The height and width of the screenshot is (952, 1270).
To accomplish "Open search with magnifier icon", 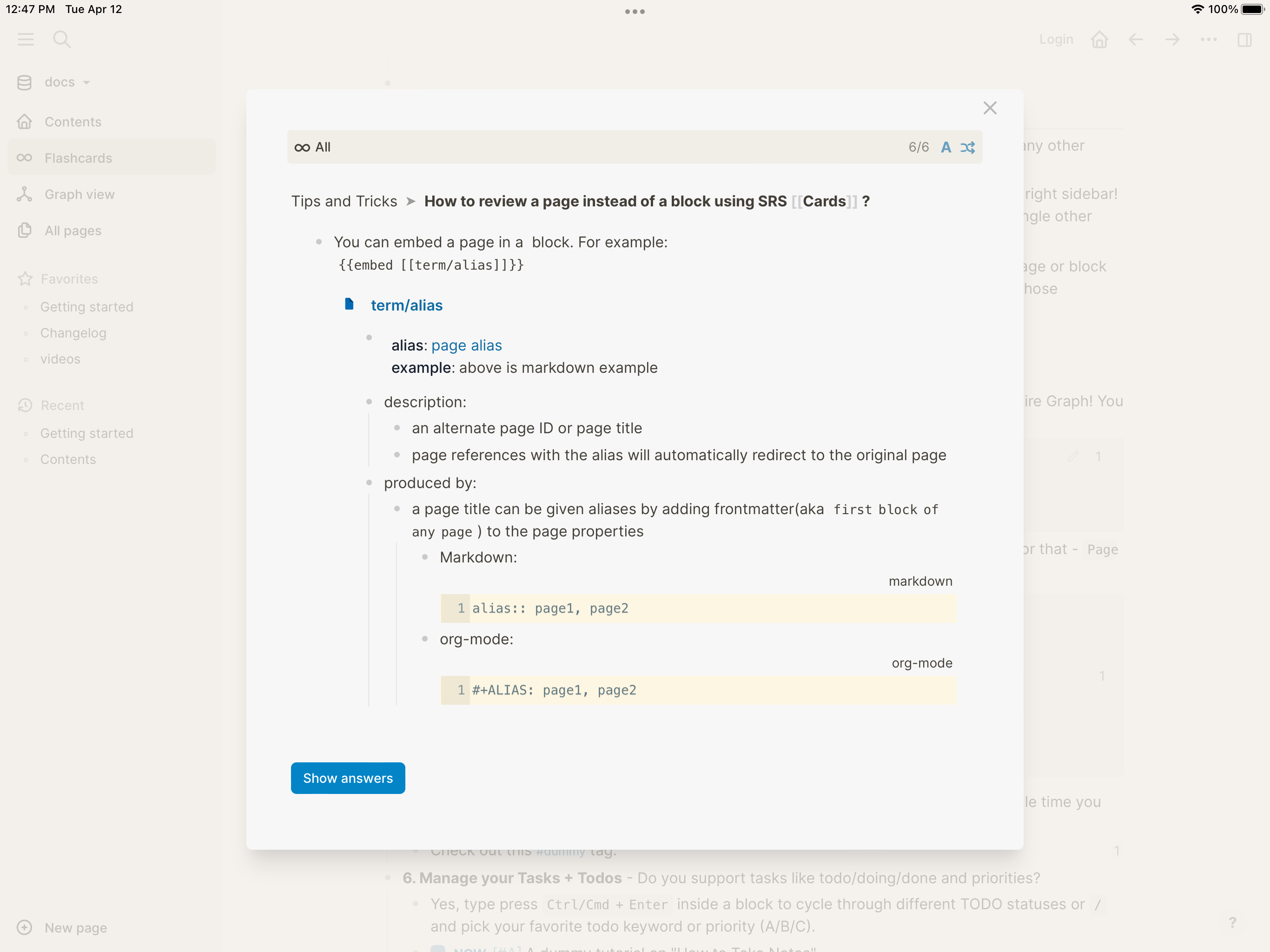I will pyautogui.click(x=61, y=39).
